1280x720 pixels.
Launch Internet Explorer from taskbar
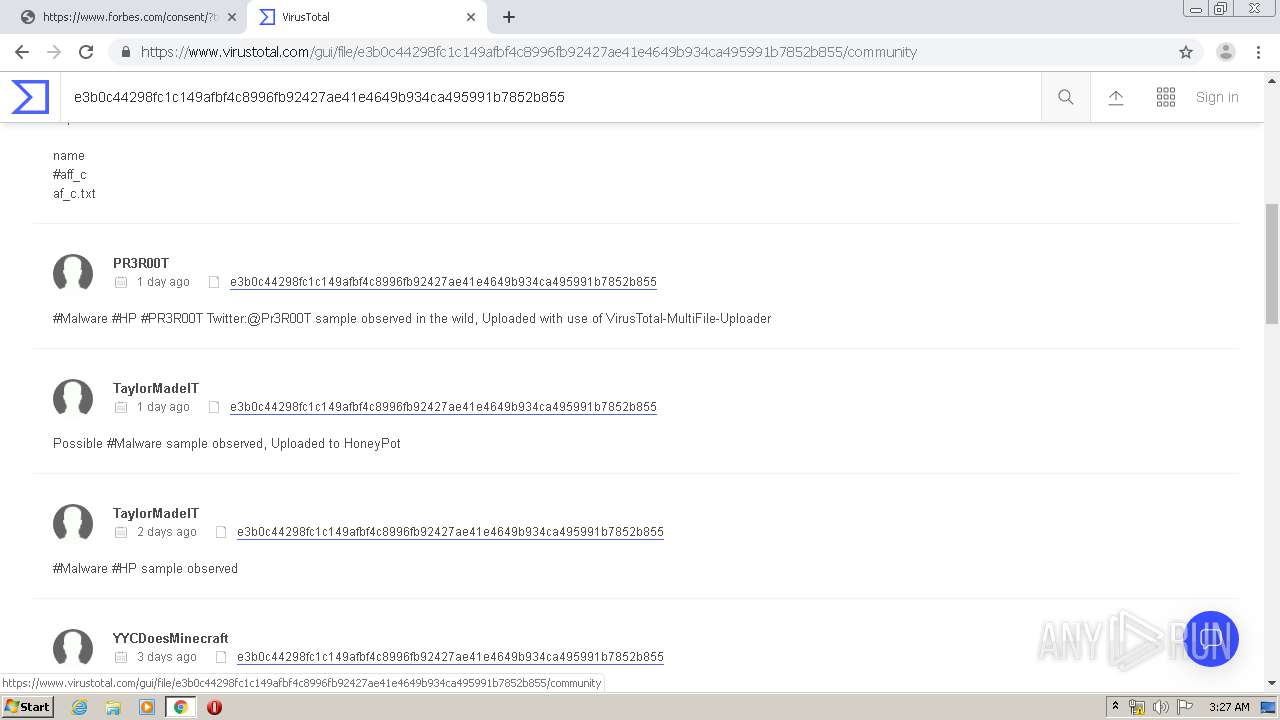click(x=80, y=707)
